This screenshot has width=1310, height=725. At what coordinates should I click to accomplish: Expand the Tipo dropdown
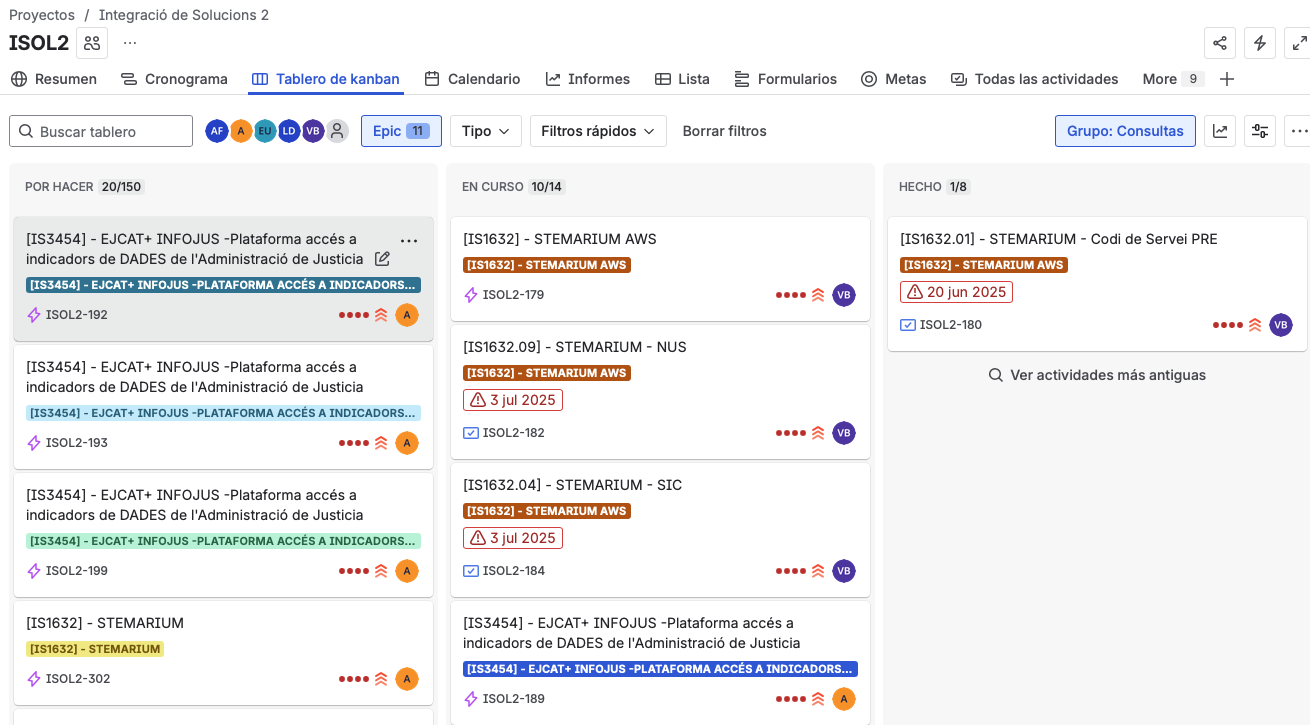point(485,131)
